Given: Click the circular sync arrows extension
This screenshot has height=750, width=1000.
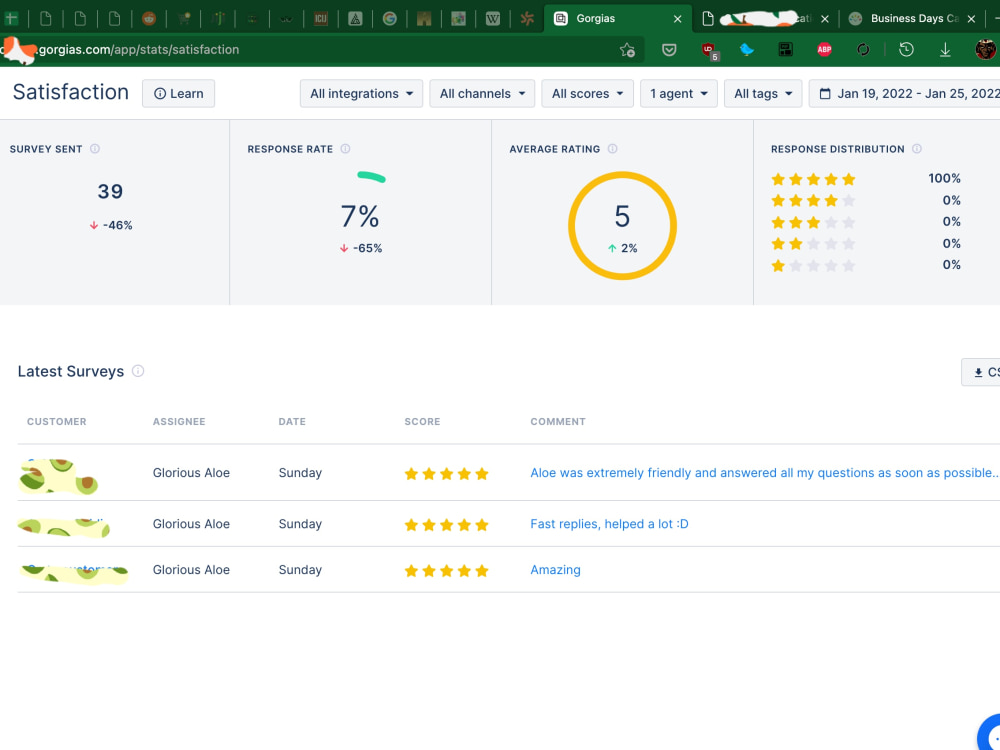Looking at the screenshot, I should [x=864, y=50].
